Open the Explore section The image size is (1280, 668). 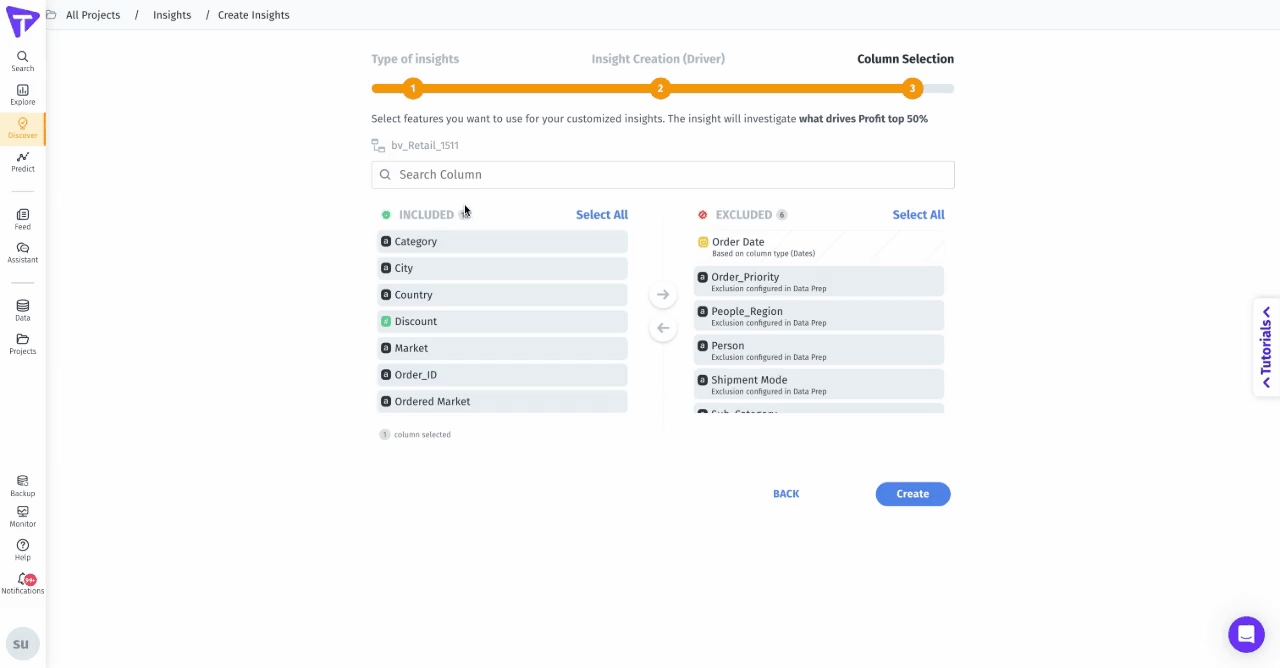tap(22, 95)
